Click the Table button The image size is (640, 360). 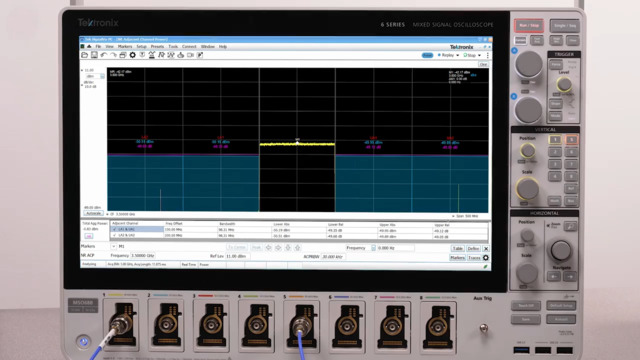coord(458,249)
